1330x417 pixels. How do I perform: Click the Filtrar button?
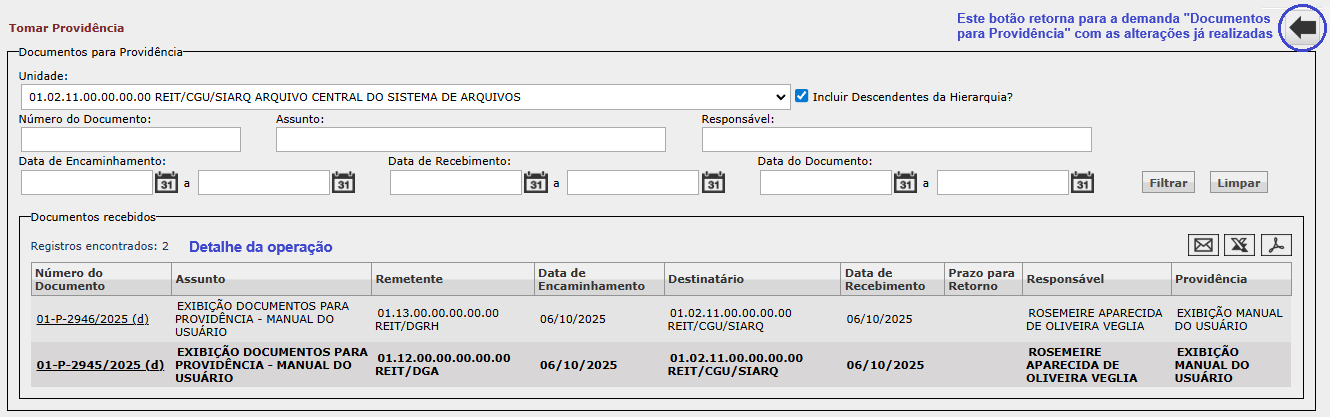1167,183
